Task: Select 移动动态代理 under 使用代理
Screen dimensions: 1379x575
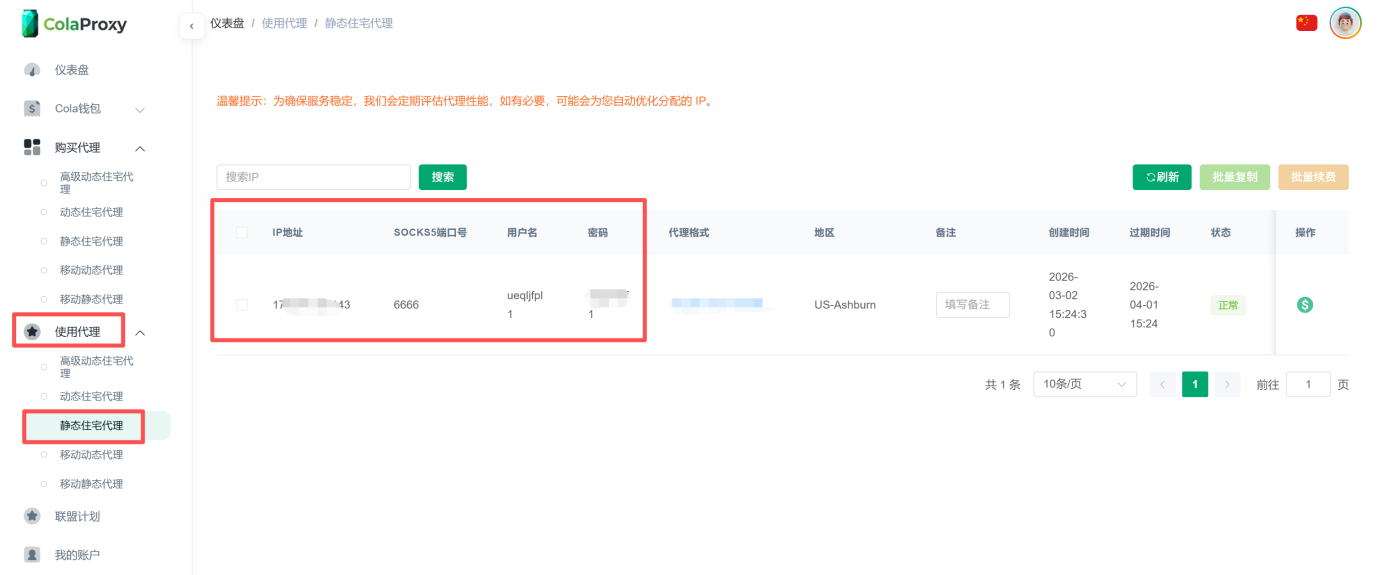Action: (91, 455)
